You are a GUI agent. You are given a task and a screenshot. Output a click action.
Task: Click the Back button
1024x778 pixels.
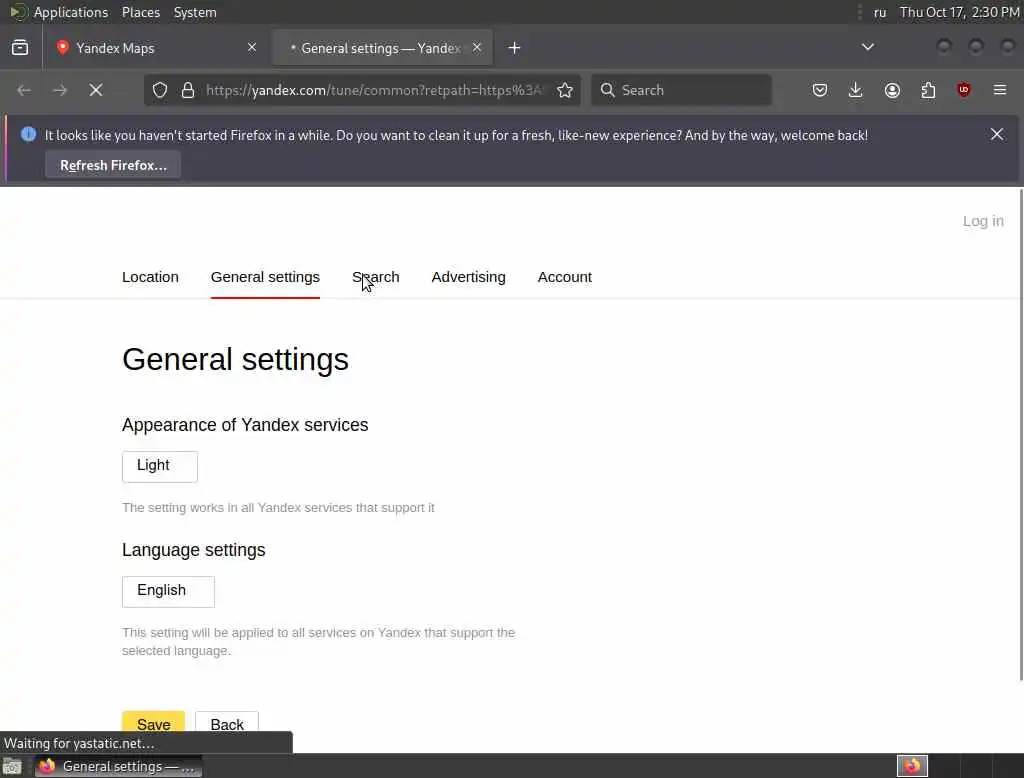point(227,724)
